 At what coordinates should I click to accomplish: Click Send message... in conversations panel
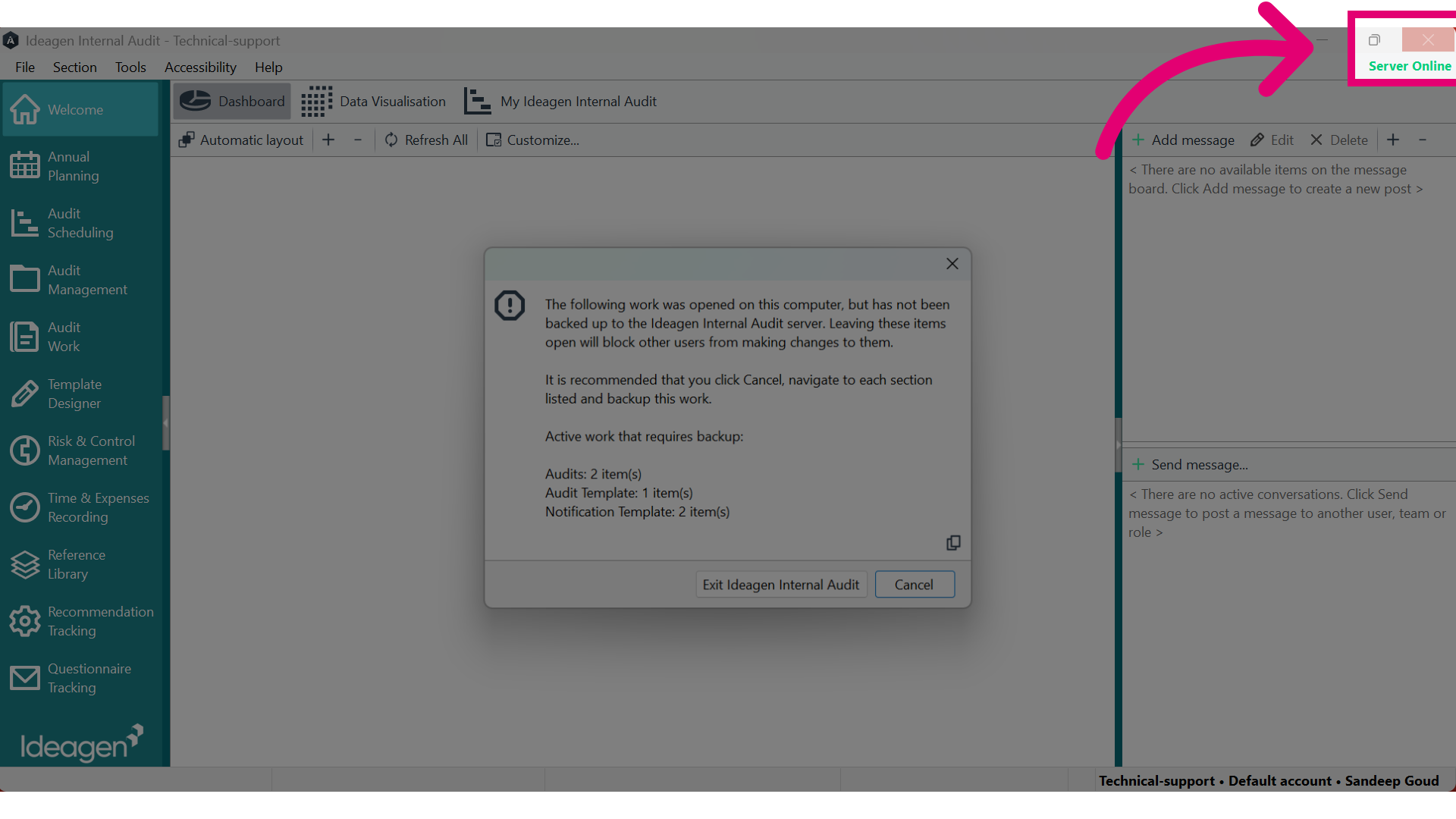click(x=1190, y=465)
